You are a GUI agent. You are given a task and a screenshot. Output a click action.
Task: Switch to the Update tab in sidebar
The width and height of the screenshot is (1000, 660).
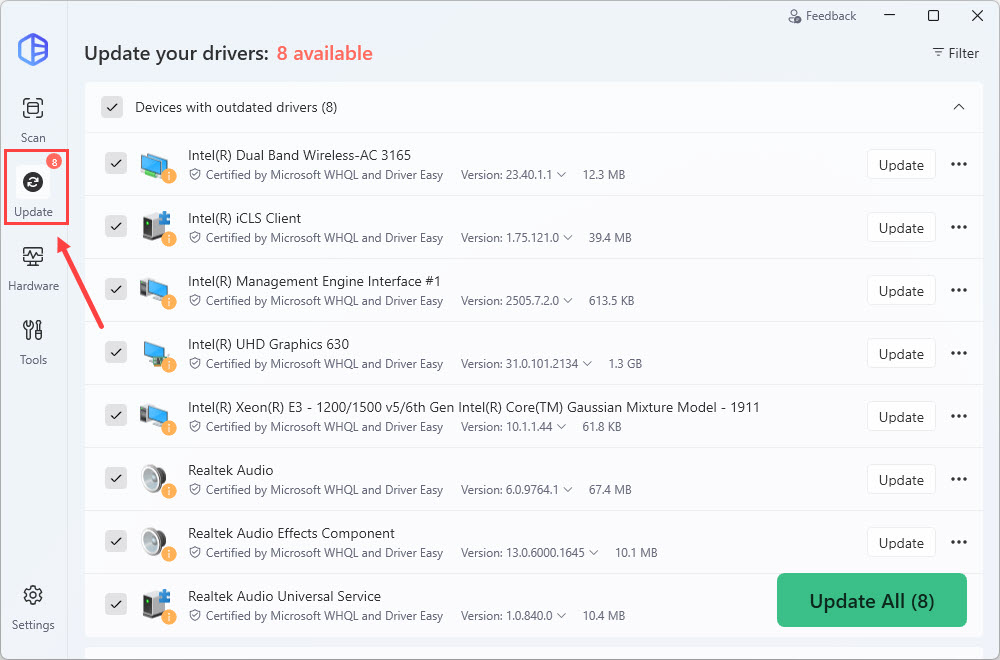tap(33, 190)
